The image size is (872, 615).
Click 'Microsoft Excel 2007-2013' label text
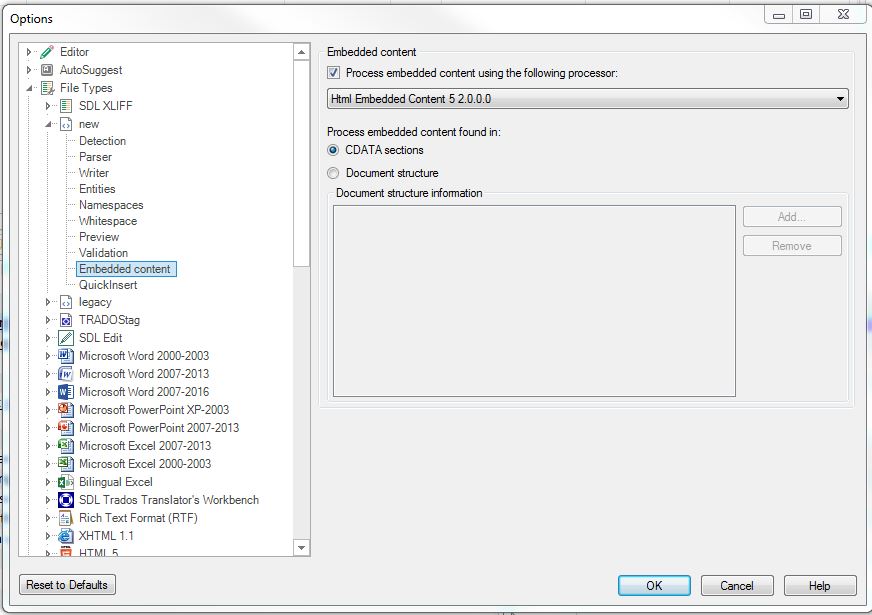(145, 446)
